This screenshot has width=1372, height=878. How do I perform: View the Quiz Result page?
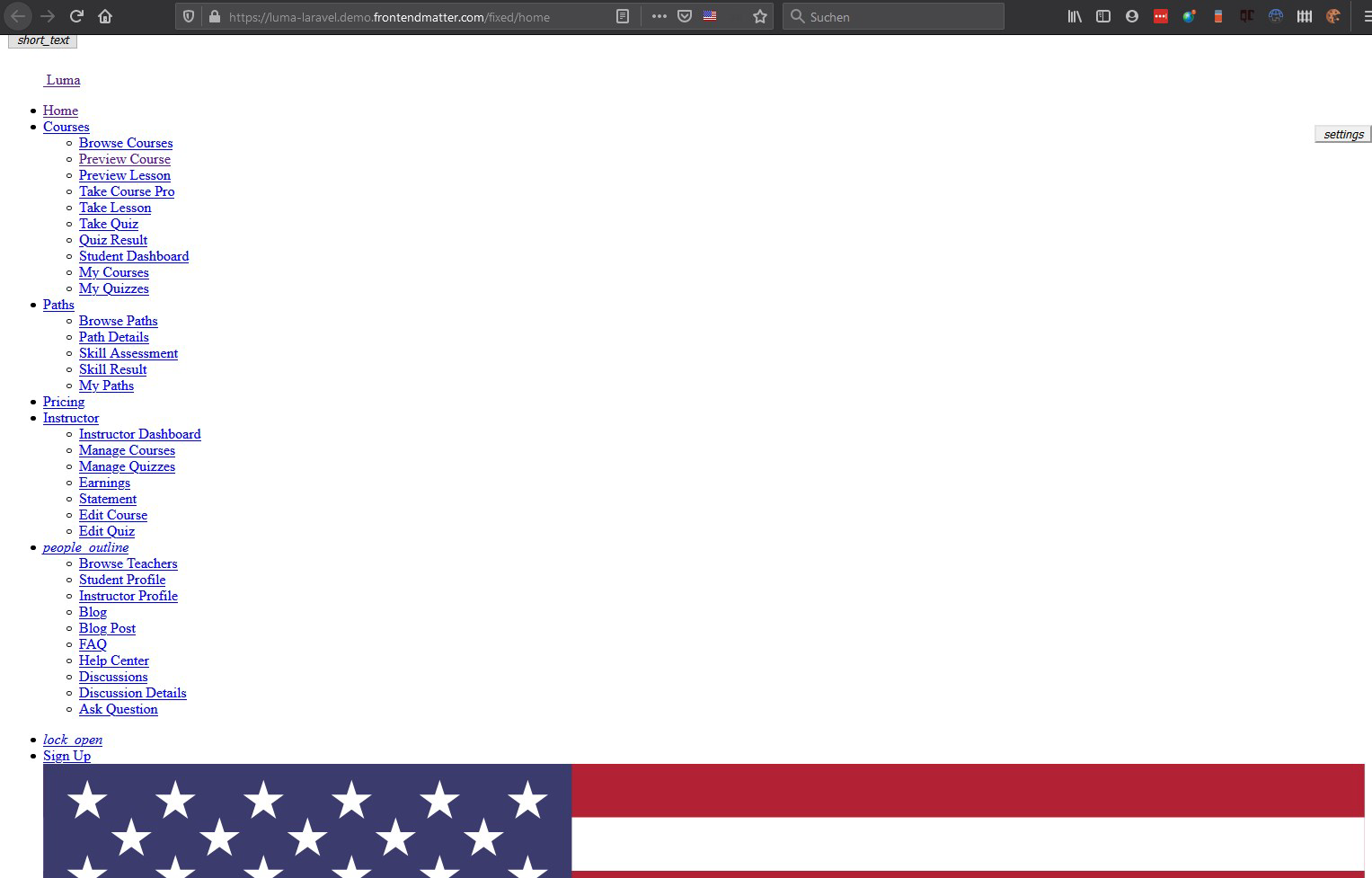pyautogui.click(x=113, y=240)
